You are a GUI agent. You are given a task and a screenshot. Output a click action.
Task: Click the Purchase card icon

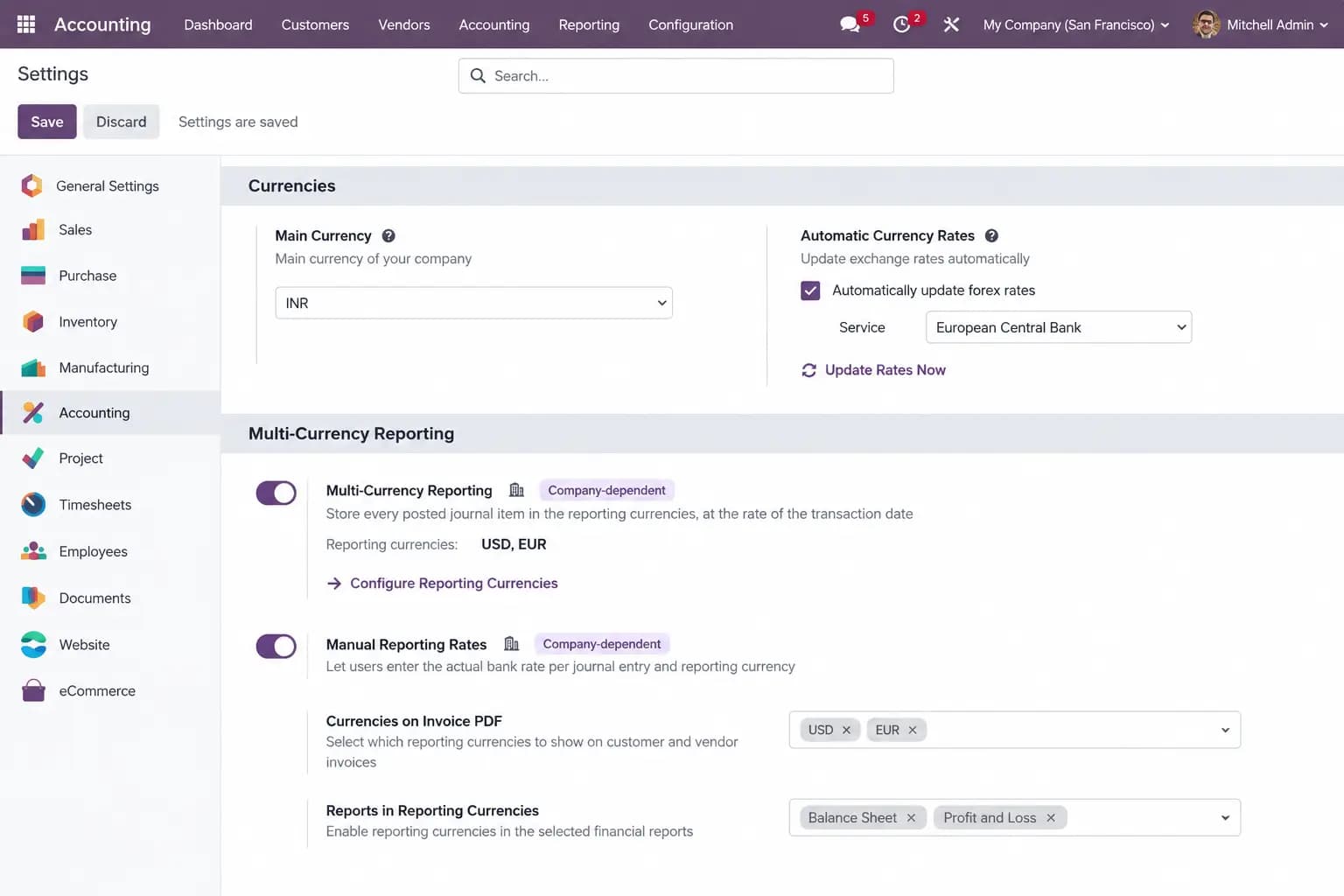pos(32,276)
